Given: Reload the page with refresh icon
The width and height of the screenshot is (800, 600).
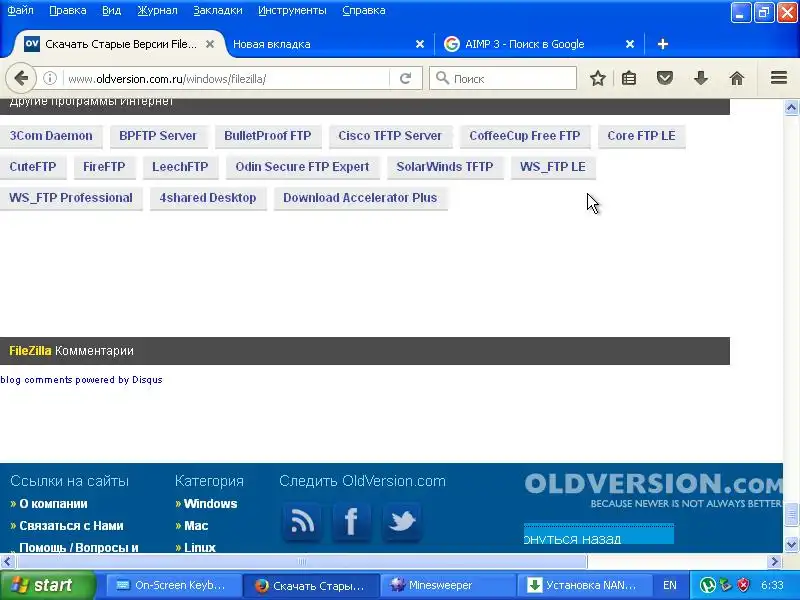Looking at the screenshot, I should pyautogui.click(x=406, y=79).
